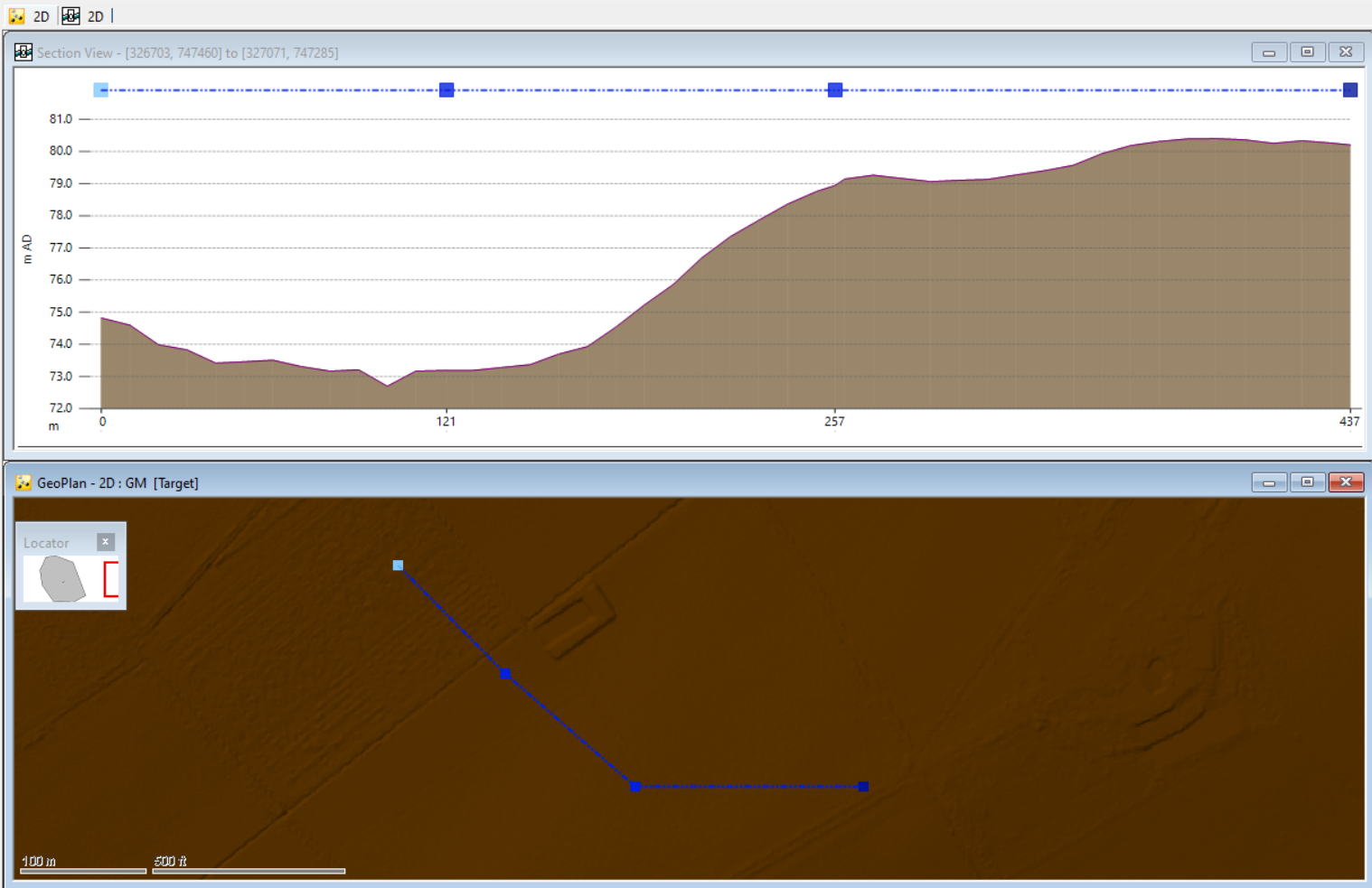Screen dimensions: 1372x888
Task: Click the maximize icon on the Section View window
Action: [x=1308, y=51]
